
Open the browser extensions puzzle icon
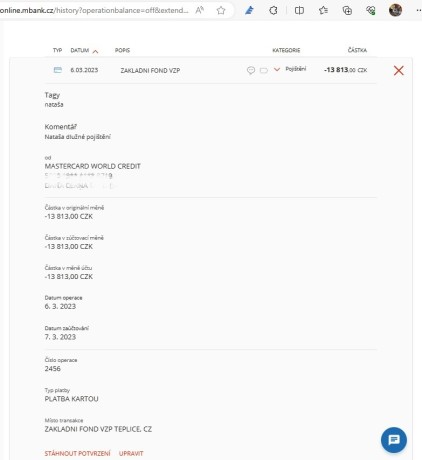pyautogui.click(x=273, y=10)
